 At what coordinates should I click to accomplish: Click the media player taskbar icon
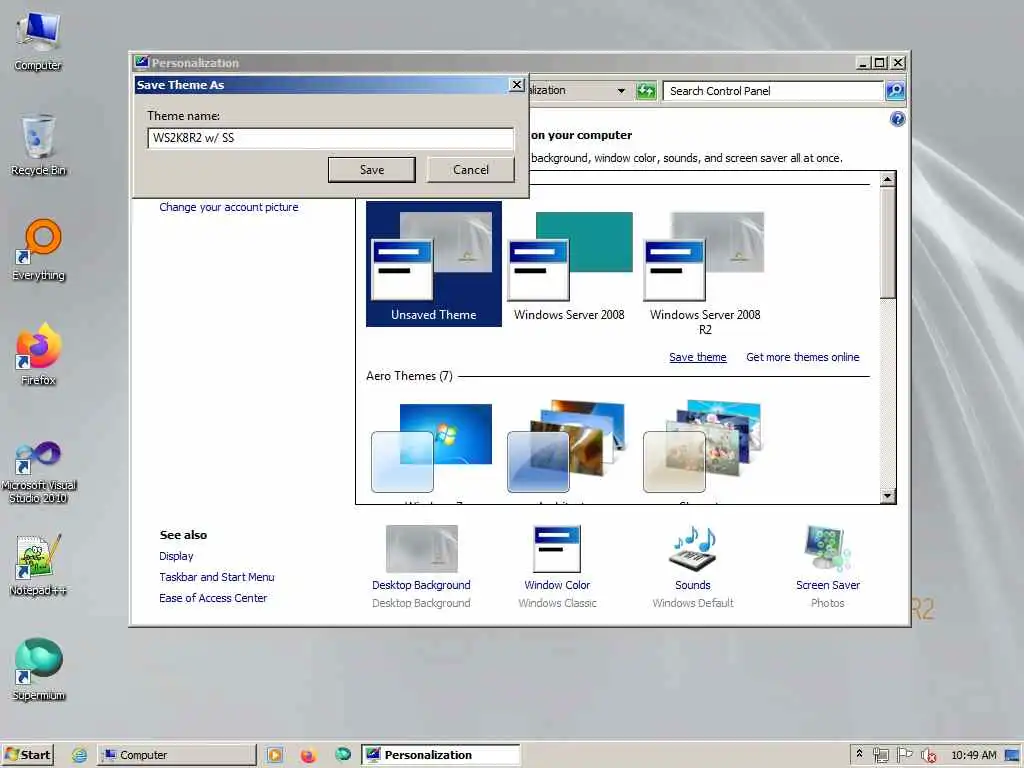[275, 756]
